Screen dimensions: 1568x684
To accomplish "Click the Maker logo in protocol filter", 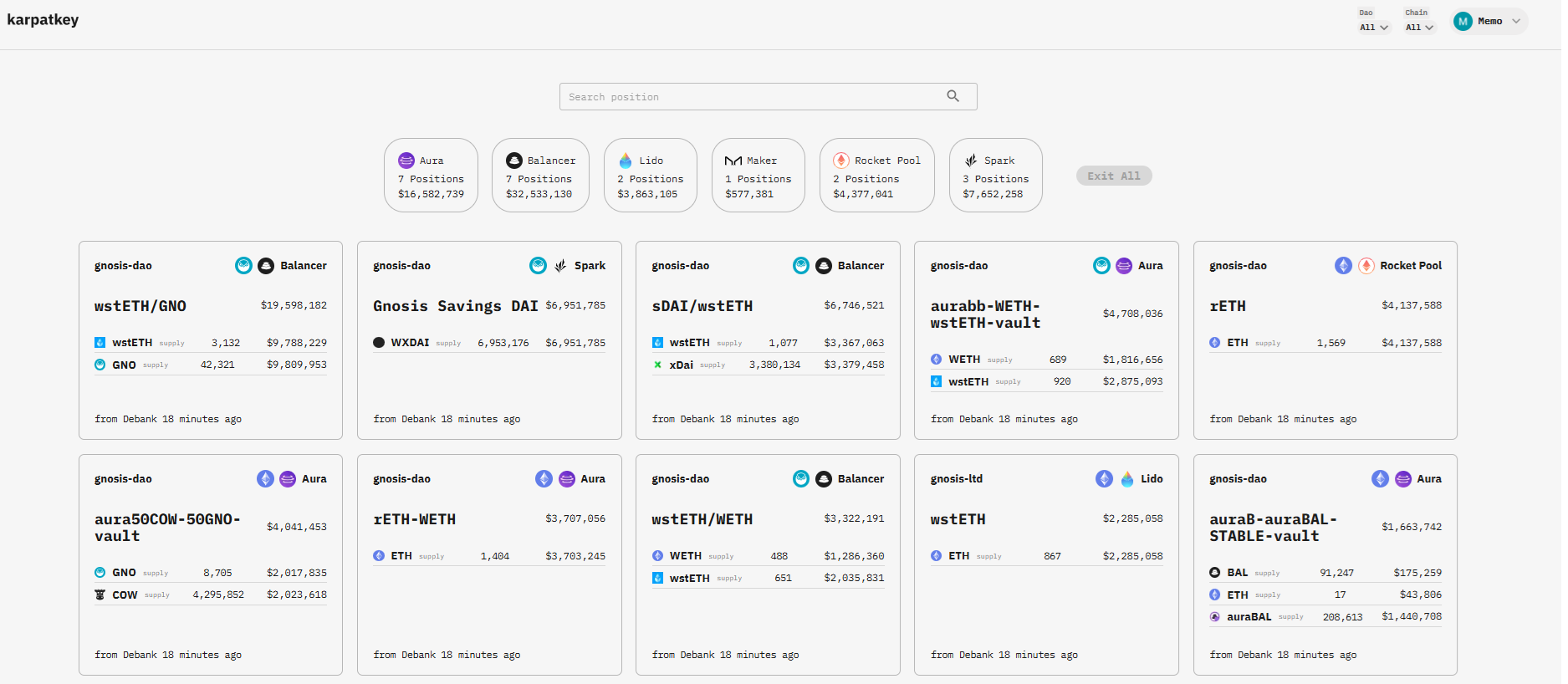I will point(733,161).
